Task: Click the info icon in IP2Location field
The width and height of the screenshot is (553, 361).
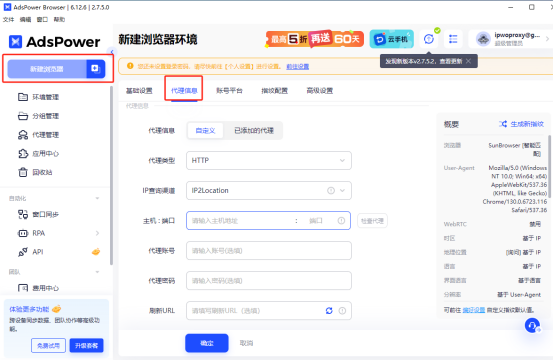Action: pyautogui.click(x=331, y=190)
